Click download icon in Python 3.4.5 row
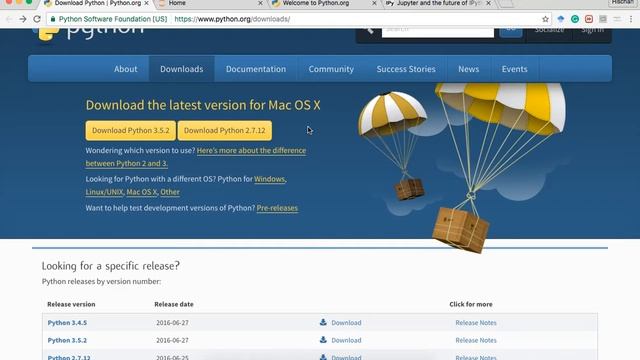The image size is (640, 360). pyautogui.click(x=323, y=322)
